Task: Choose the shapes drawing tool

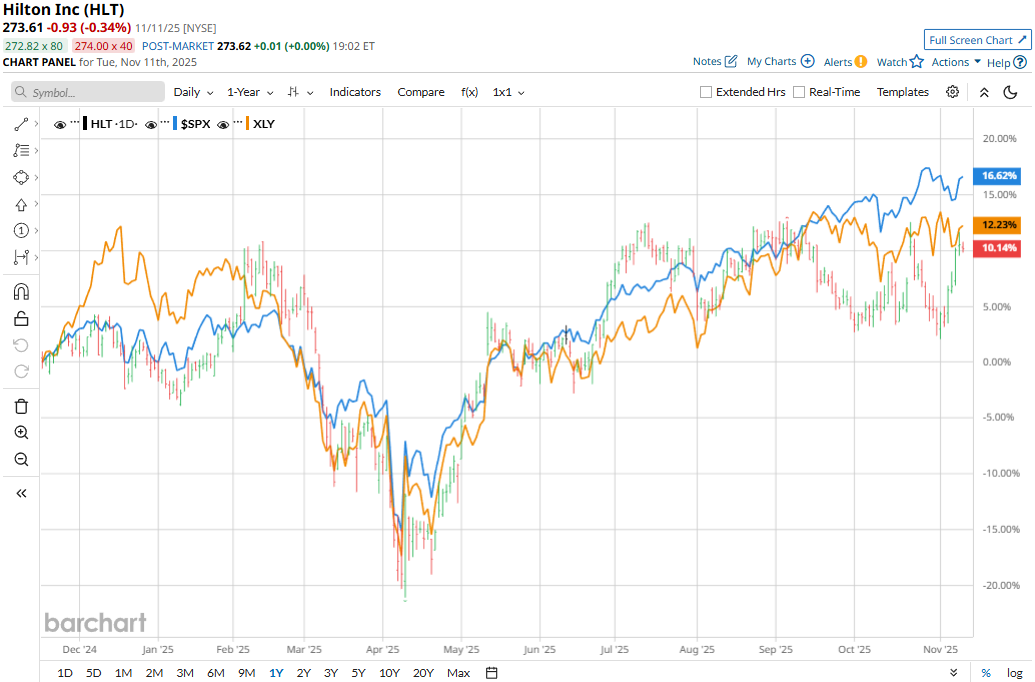Action: pyautogui.click(x=21, y=178)
